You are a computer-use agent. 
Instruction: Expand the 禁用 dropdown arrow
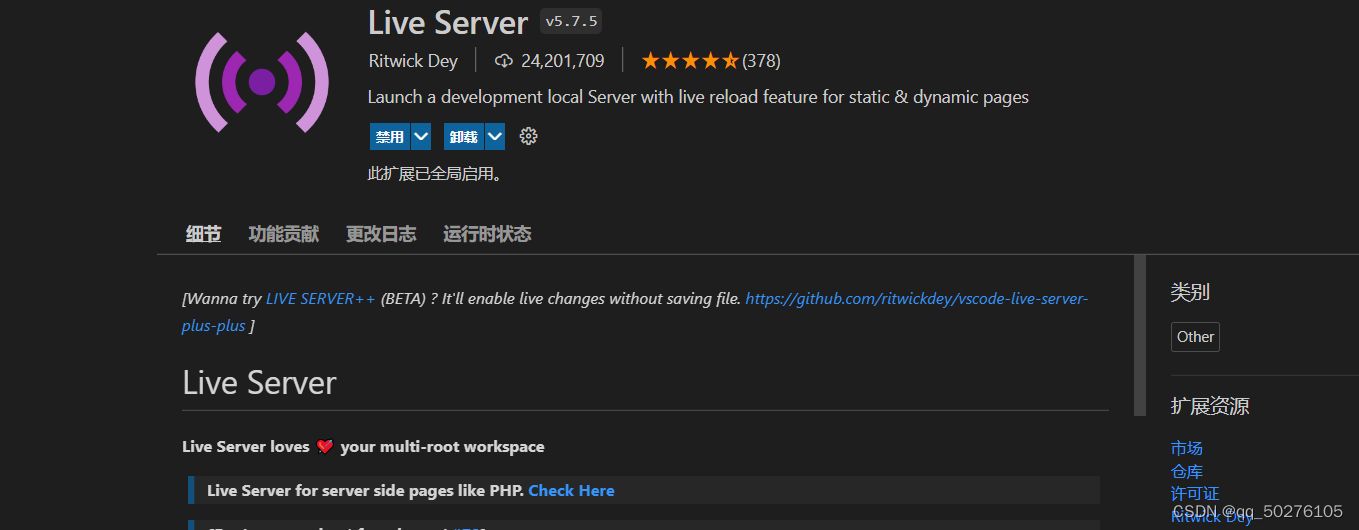click(421, 136)
